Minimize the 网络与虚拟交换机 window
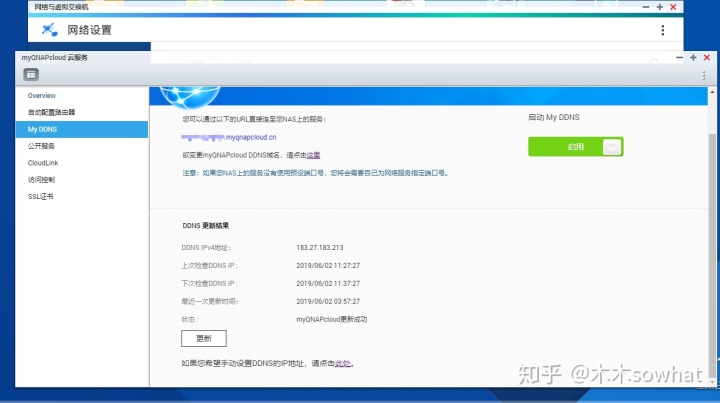The image size is (720, 403). (x=646, y=7)
